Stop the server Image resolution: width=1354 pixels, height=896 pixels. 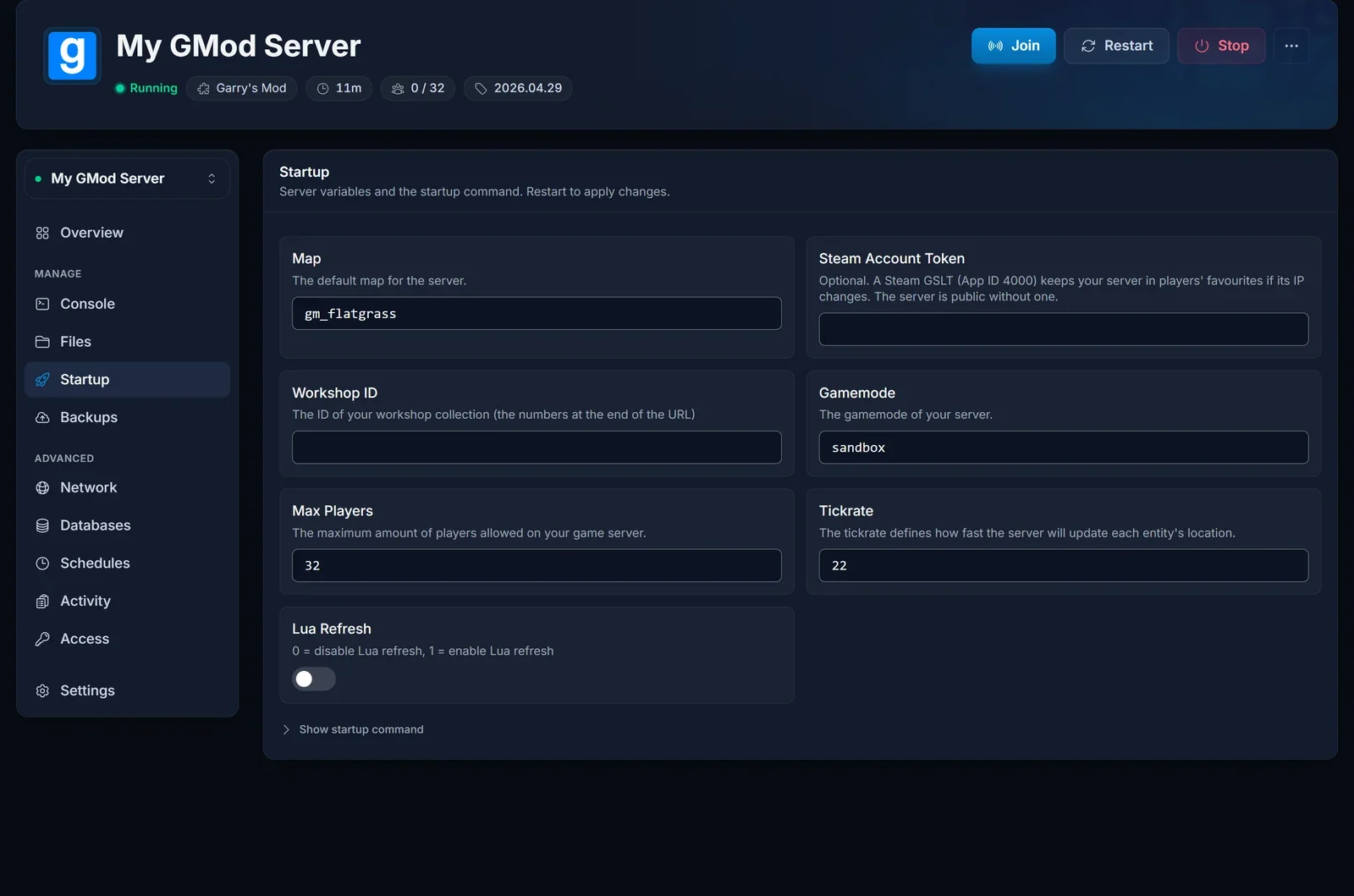tap(1221, 46)
